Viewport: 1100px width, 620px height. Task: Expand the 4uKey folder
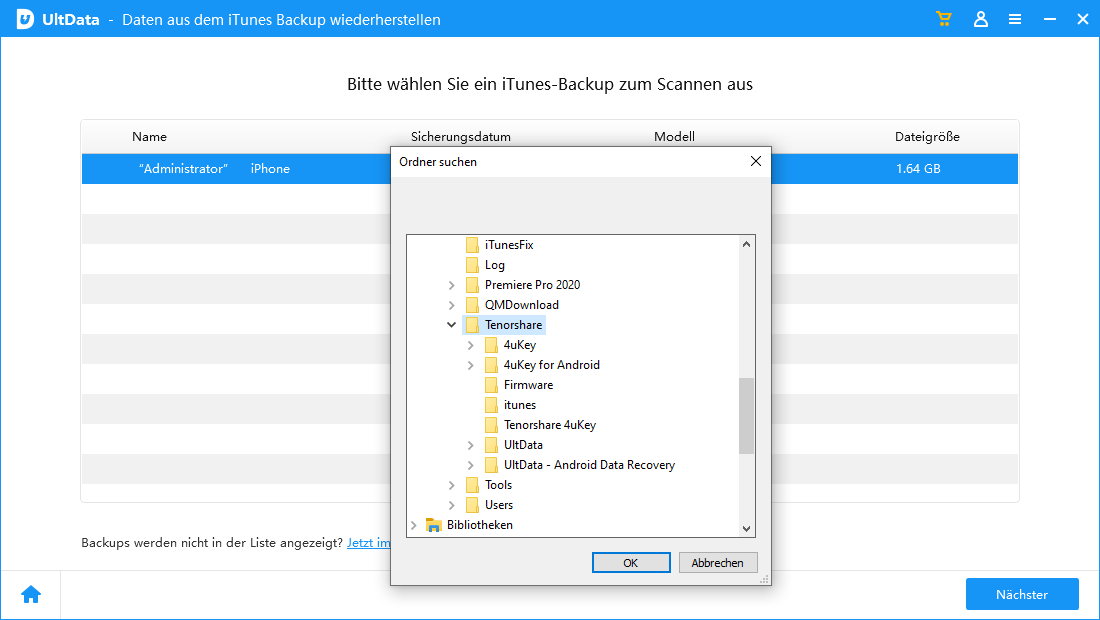pos(471,345)
